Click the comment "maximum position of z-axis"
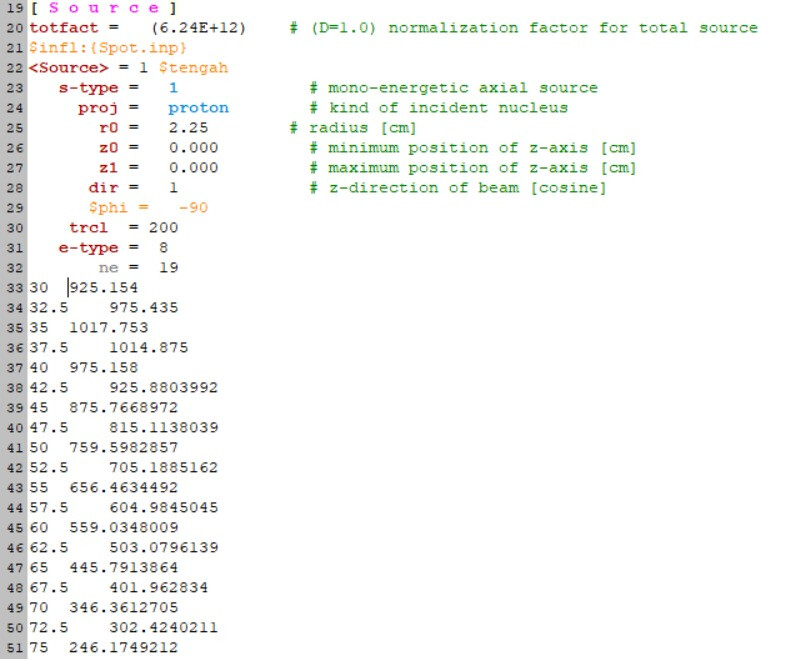The image size is (809, 659). coord(458,168)
